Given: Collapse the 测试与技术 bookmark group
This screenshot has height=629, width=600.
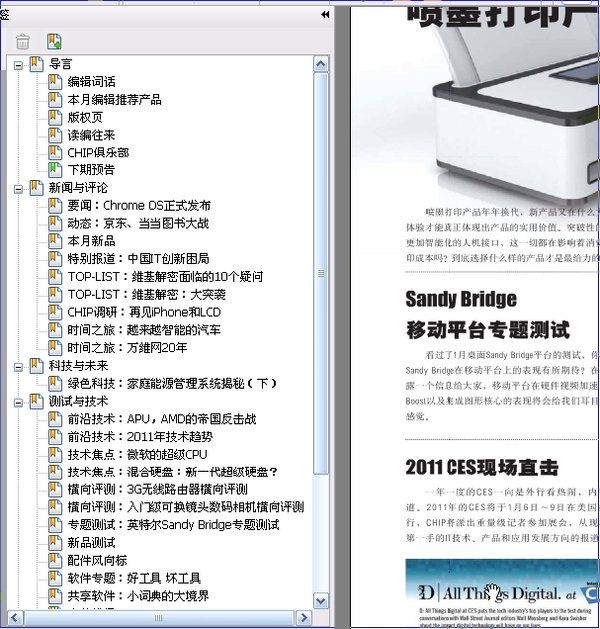Looking at the screenshot, I should click(x=18, y=402).
